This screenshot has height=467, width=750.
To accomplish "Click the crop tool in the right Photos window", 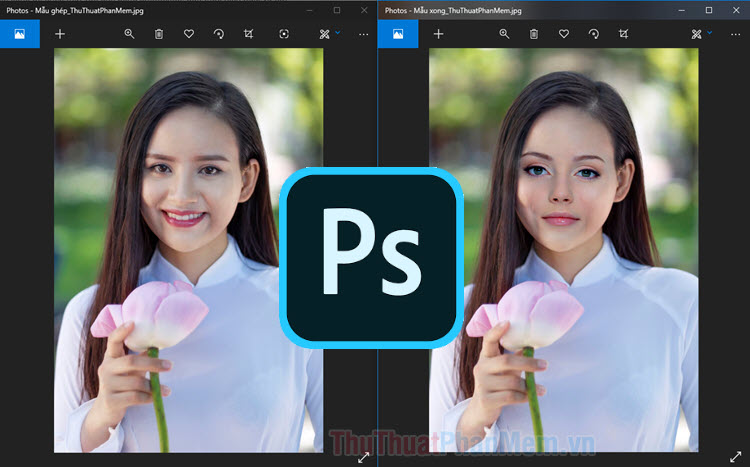I will point(623,34).
